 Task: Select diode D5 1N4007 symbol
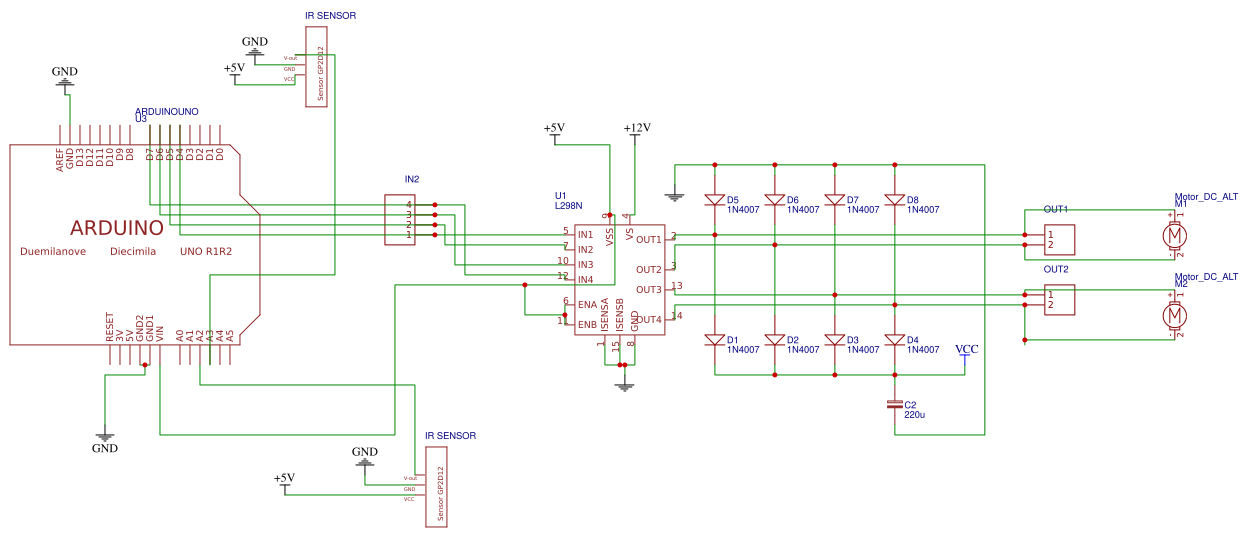tap(715, 200)
